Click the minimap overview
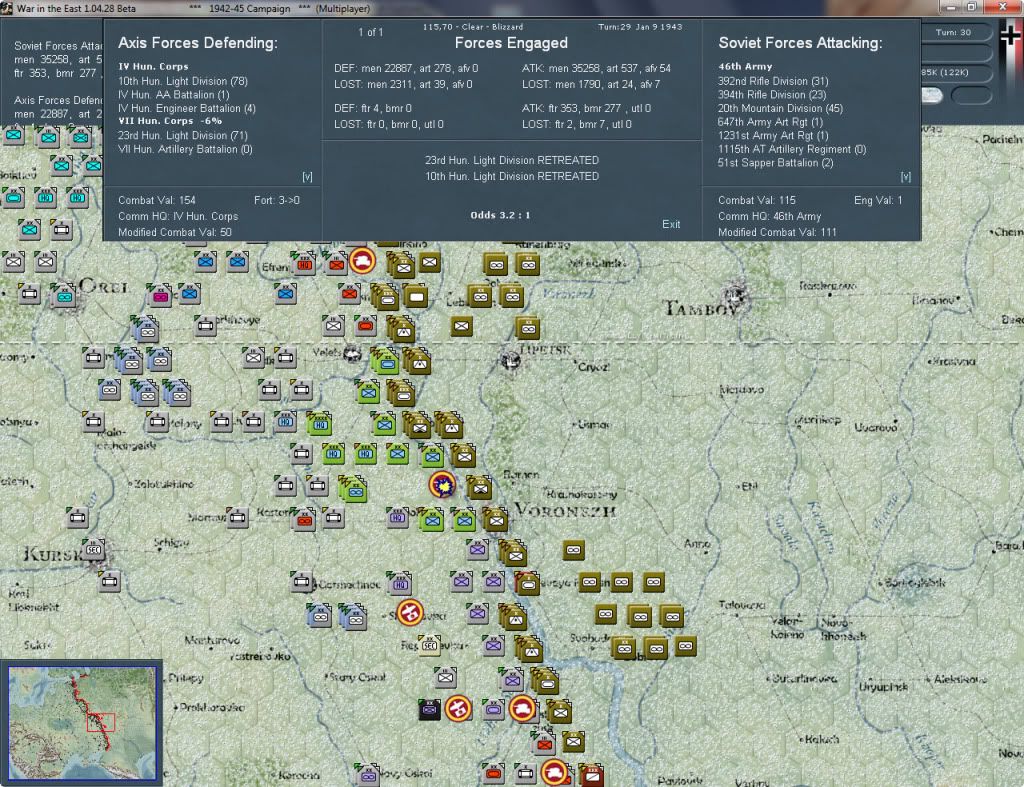Screen dimensions: 1024x787 coord(82,723)
